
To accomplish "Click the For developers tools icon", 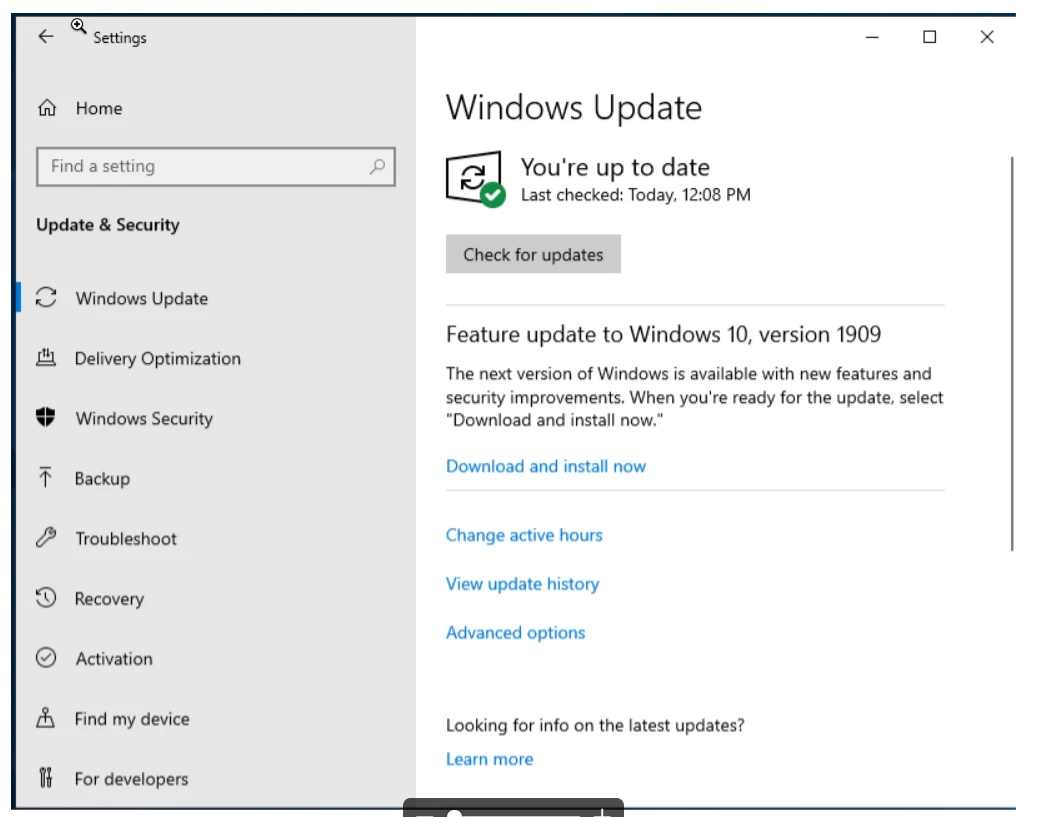I will click(45, 778).
